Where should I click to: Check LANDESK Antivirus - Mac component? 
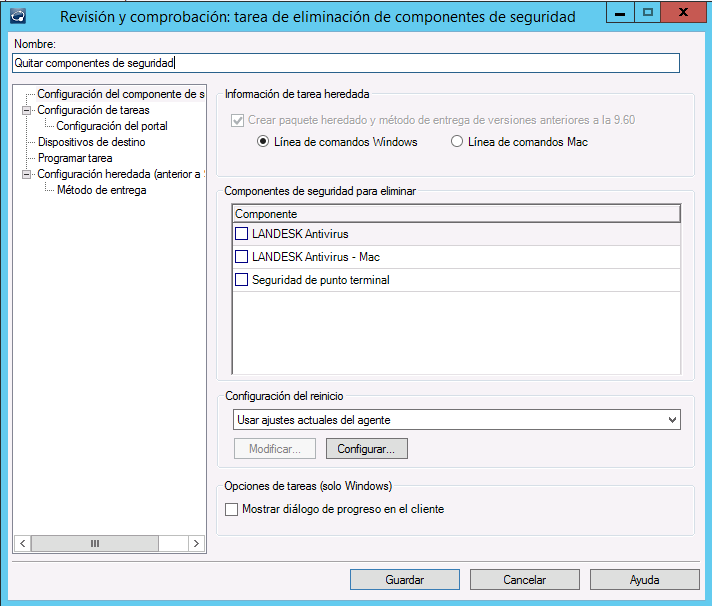coord(241,257)
